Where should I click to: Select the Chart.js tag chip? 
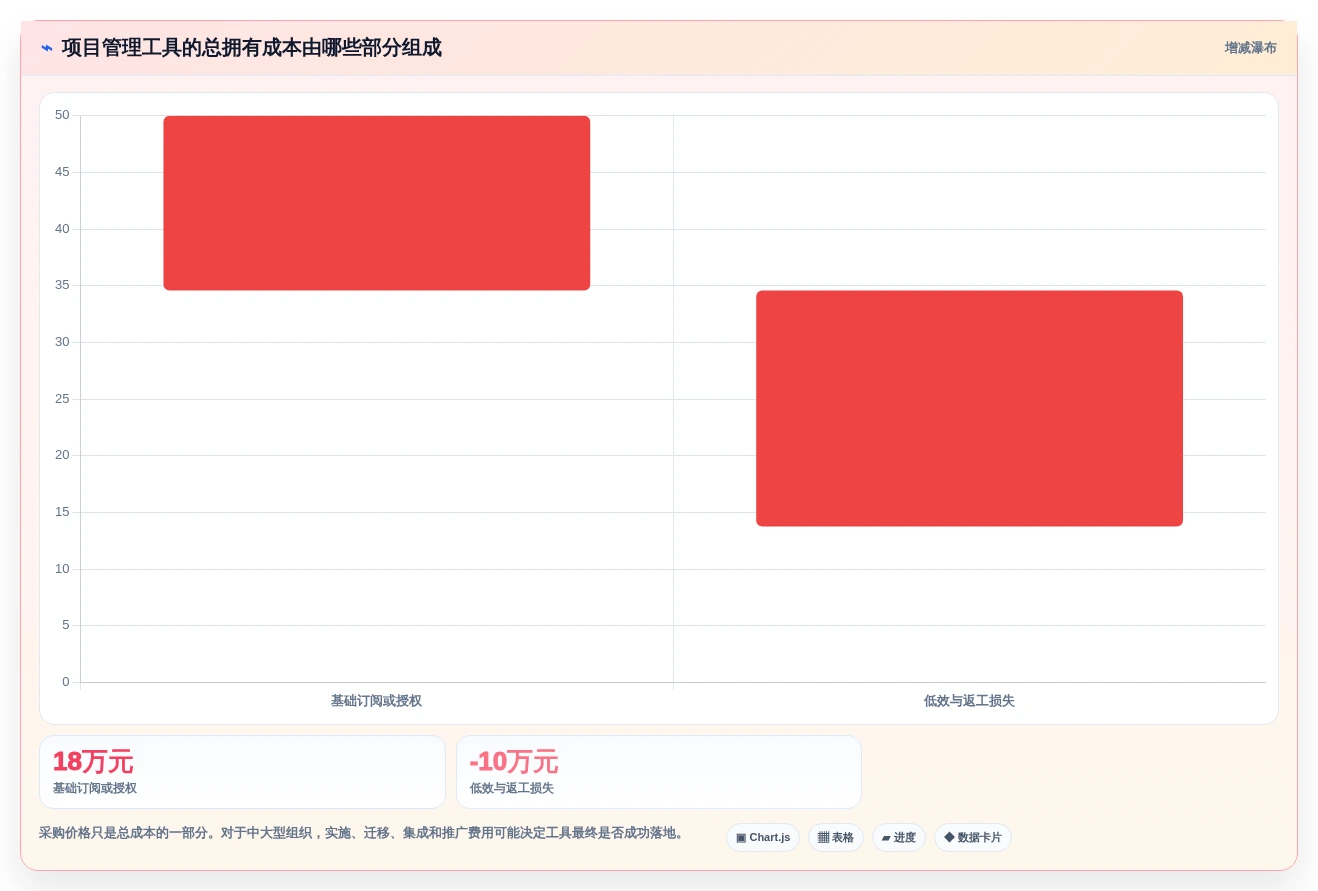[x=763, y=838]
